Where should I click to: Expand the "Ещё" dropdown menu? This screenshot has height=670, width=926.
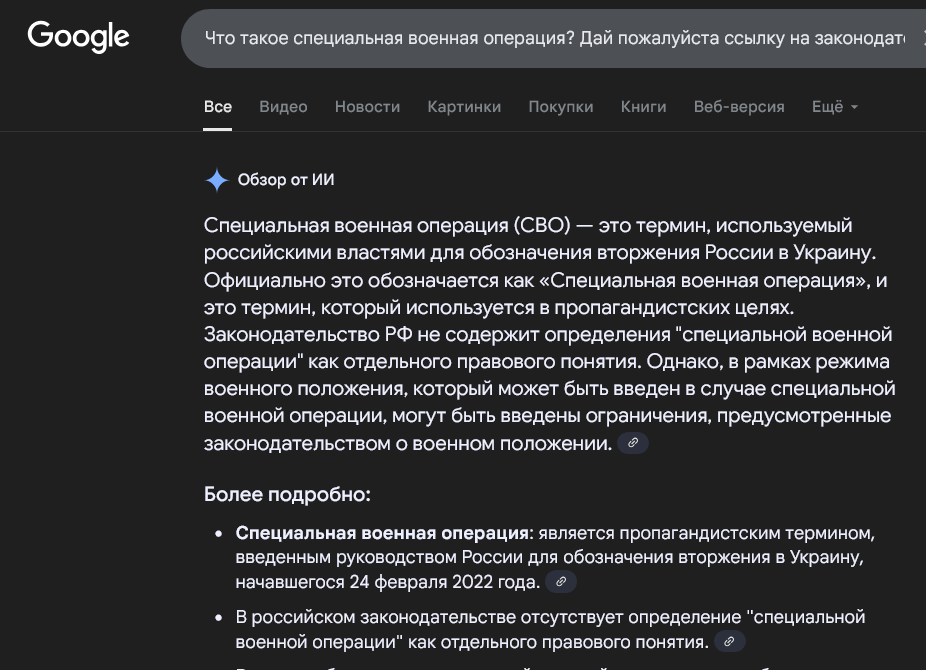click(x=834, y=106)
